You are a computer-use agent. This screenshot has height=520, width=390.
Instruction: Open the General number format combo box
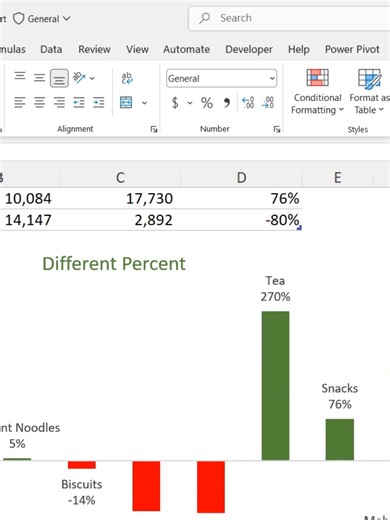pos(221,78)
